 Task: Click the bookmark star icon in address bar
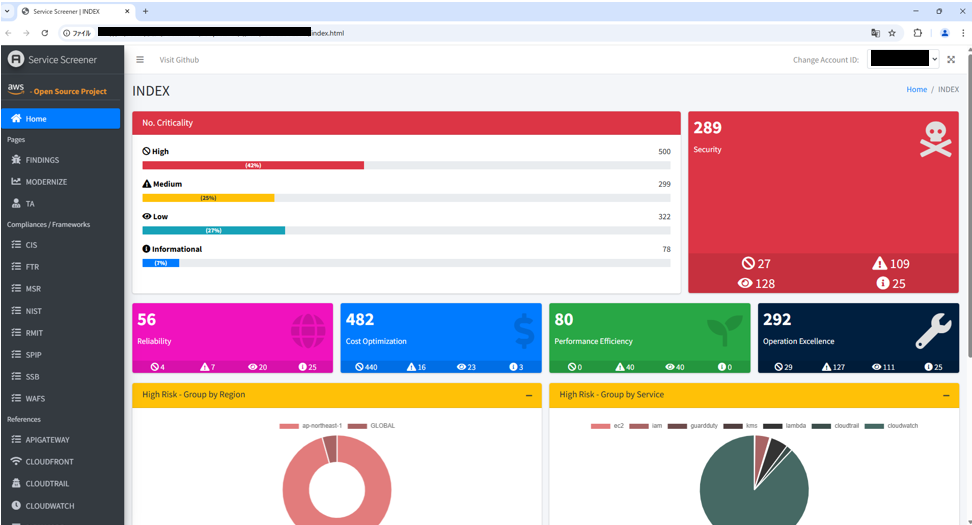[892, 33]
